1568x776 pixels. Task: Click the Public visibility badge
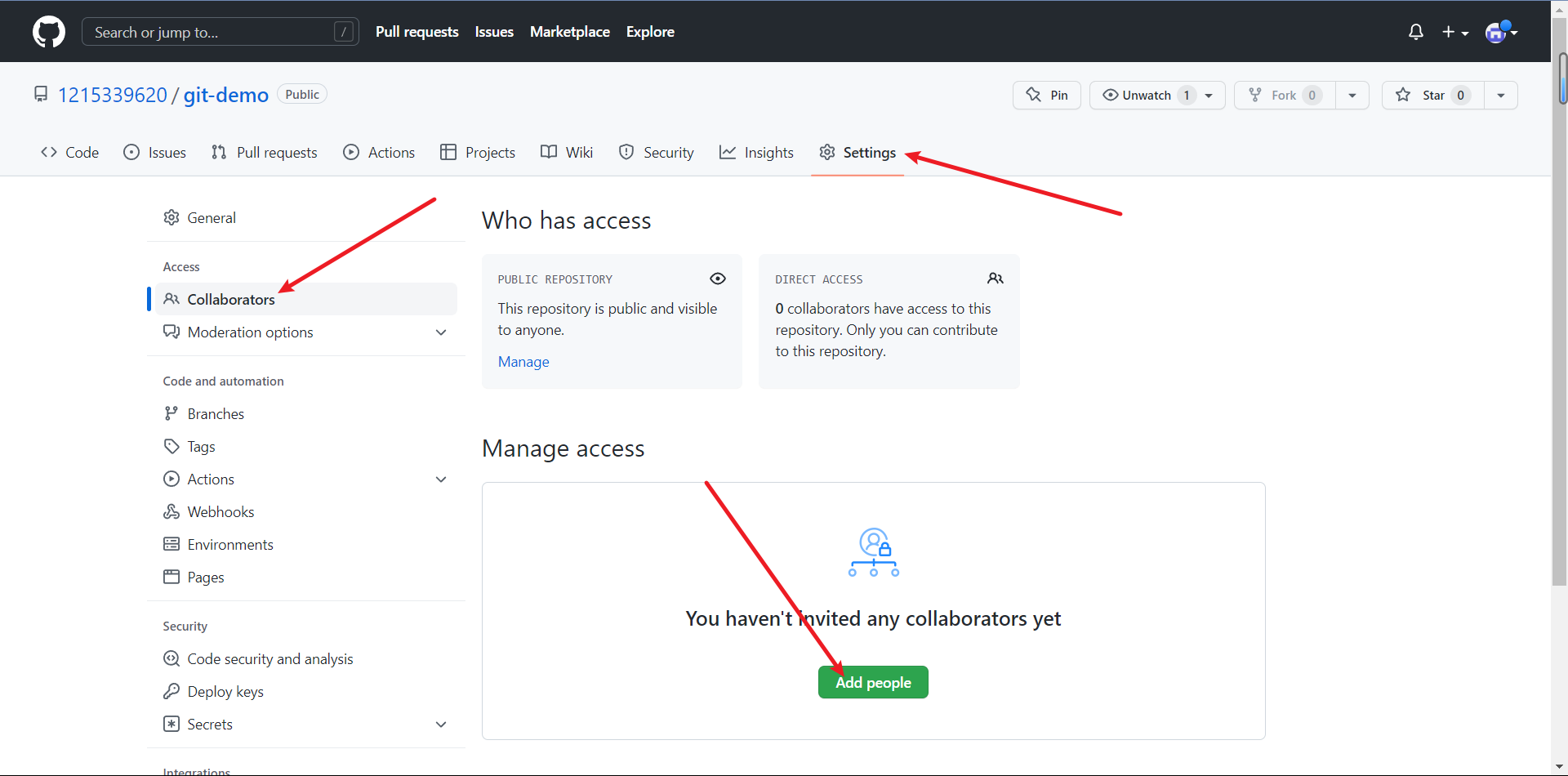pyautogui.click(x=302, y=94)
